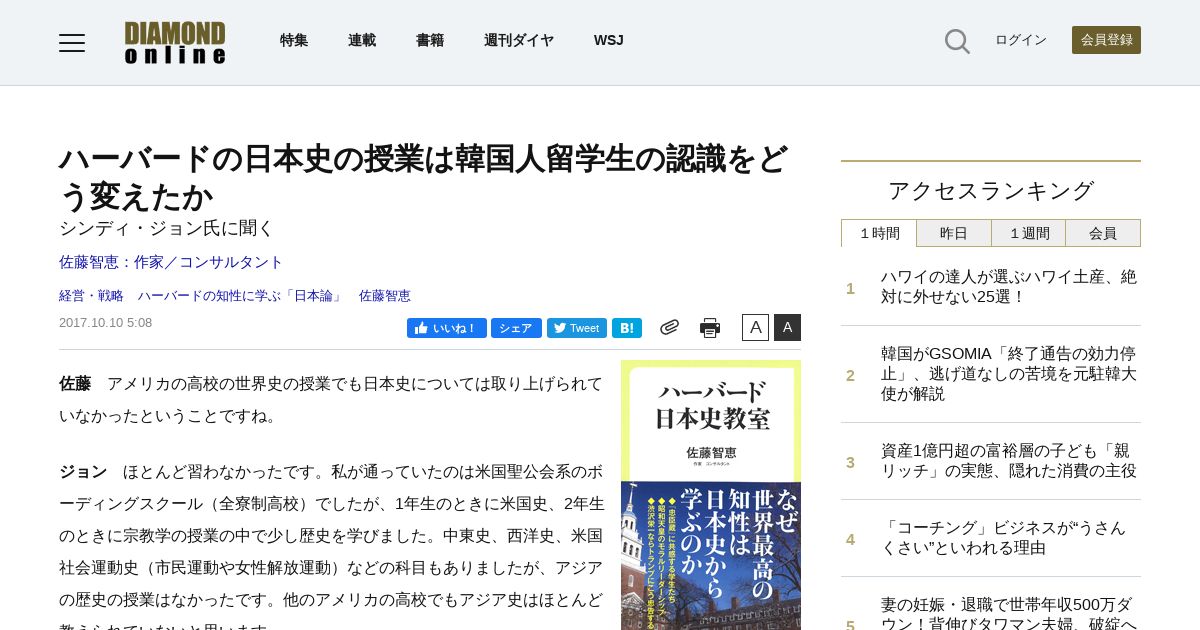Click the bold speaker name 佐藤 in article
This screenshot has width=1200, height=630.
[x=75, y=384]
